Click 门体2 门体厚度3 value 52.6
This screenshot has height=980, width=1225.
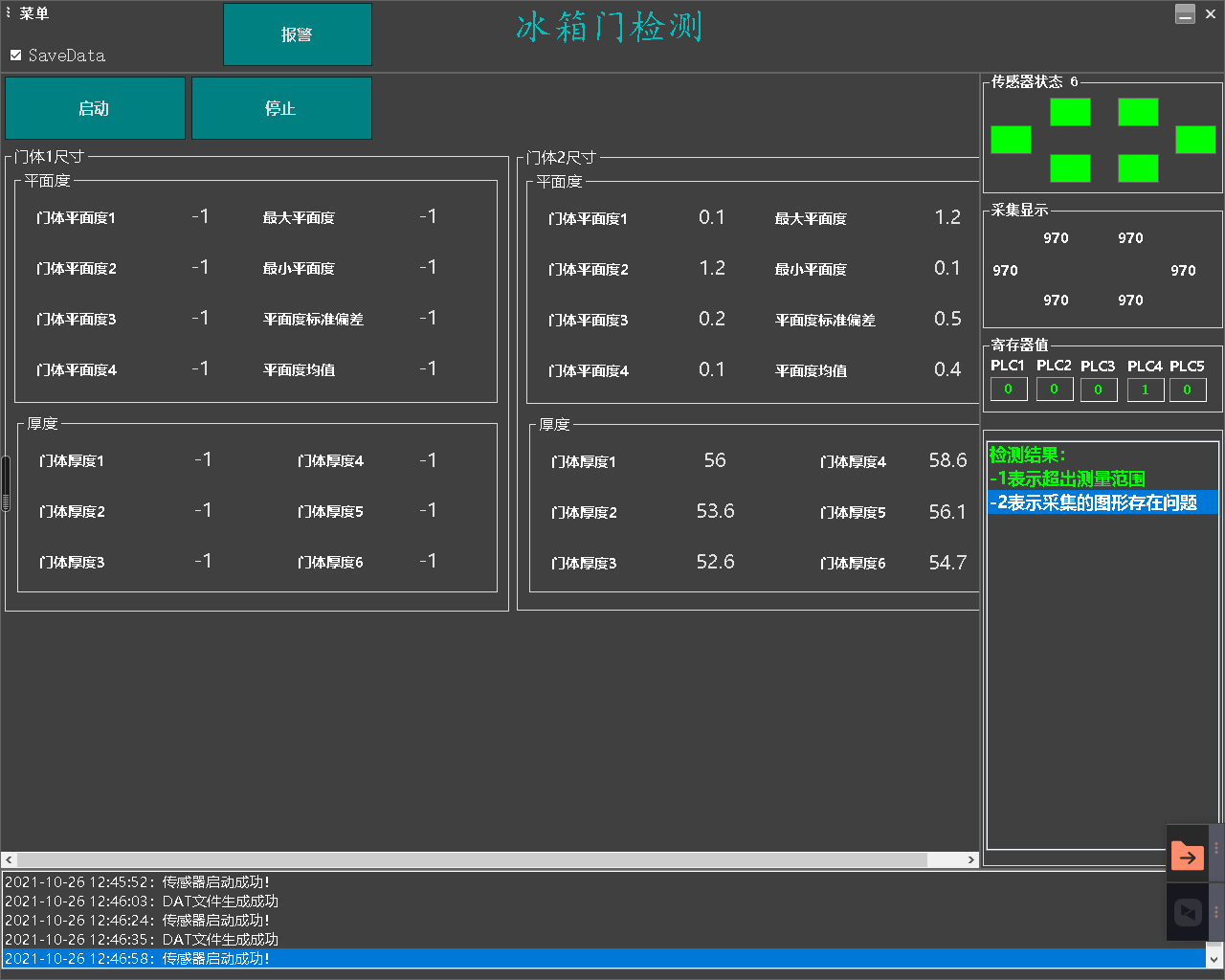click(x=715, y=562)
